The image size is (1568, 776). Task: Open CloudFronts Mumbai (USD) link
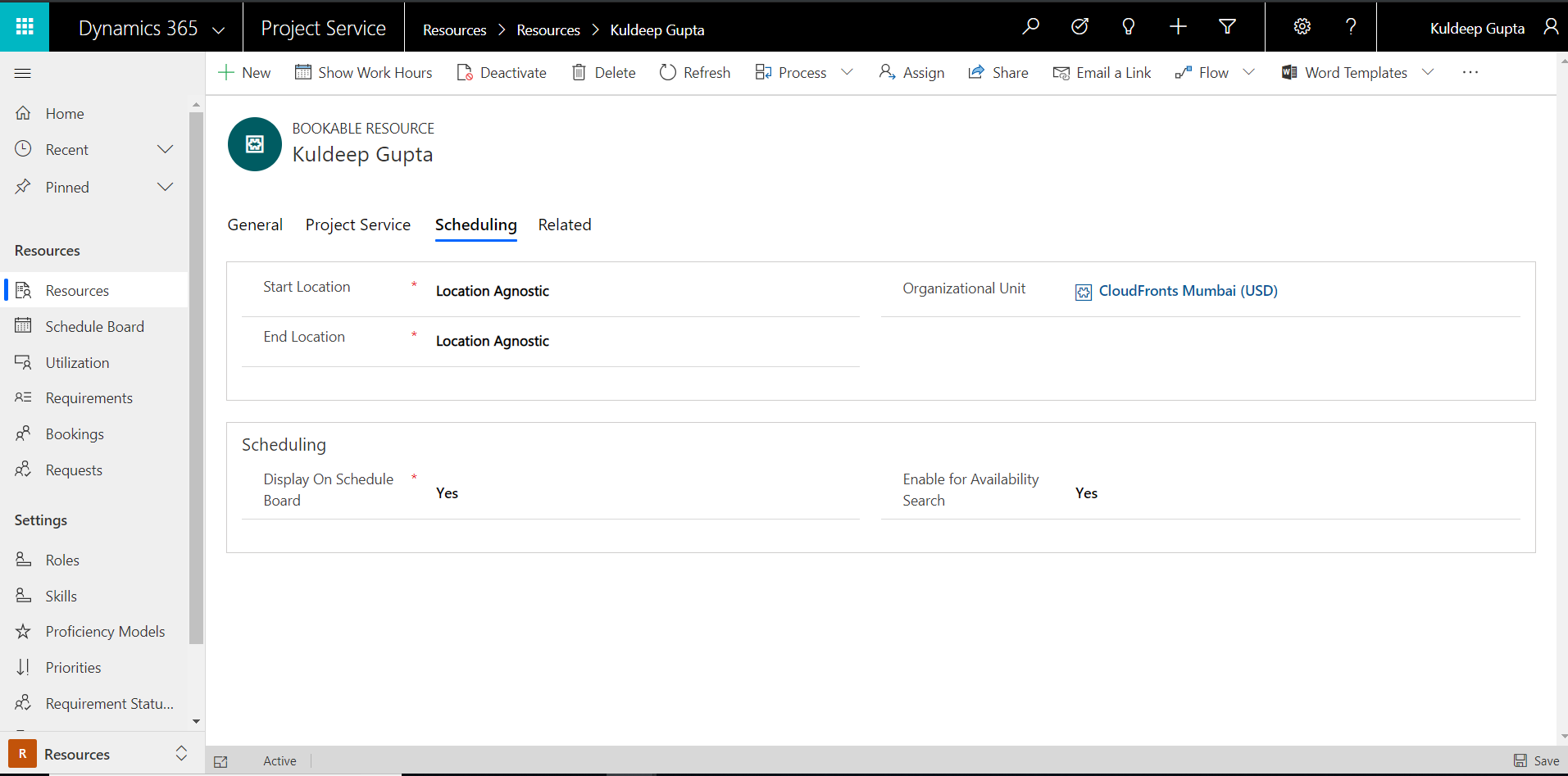tap(1188, 291)
